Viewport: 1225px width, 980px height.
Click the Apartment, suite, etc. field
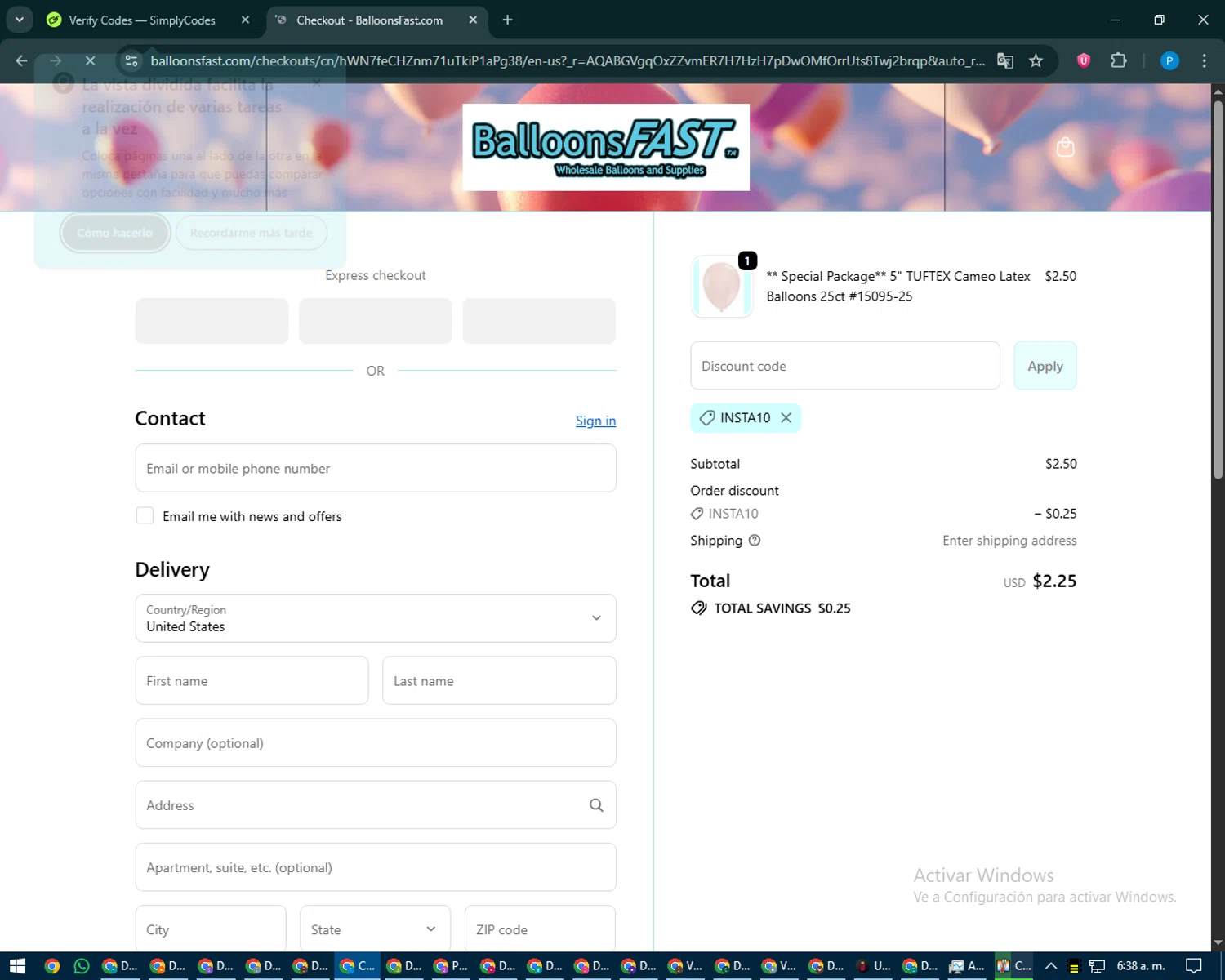[376, 866]
